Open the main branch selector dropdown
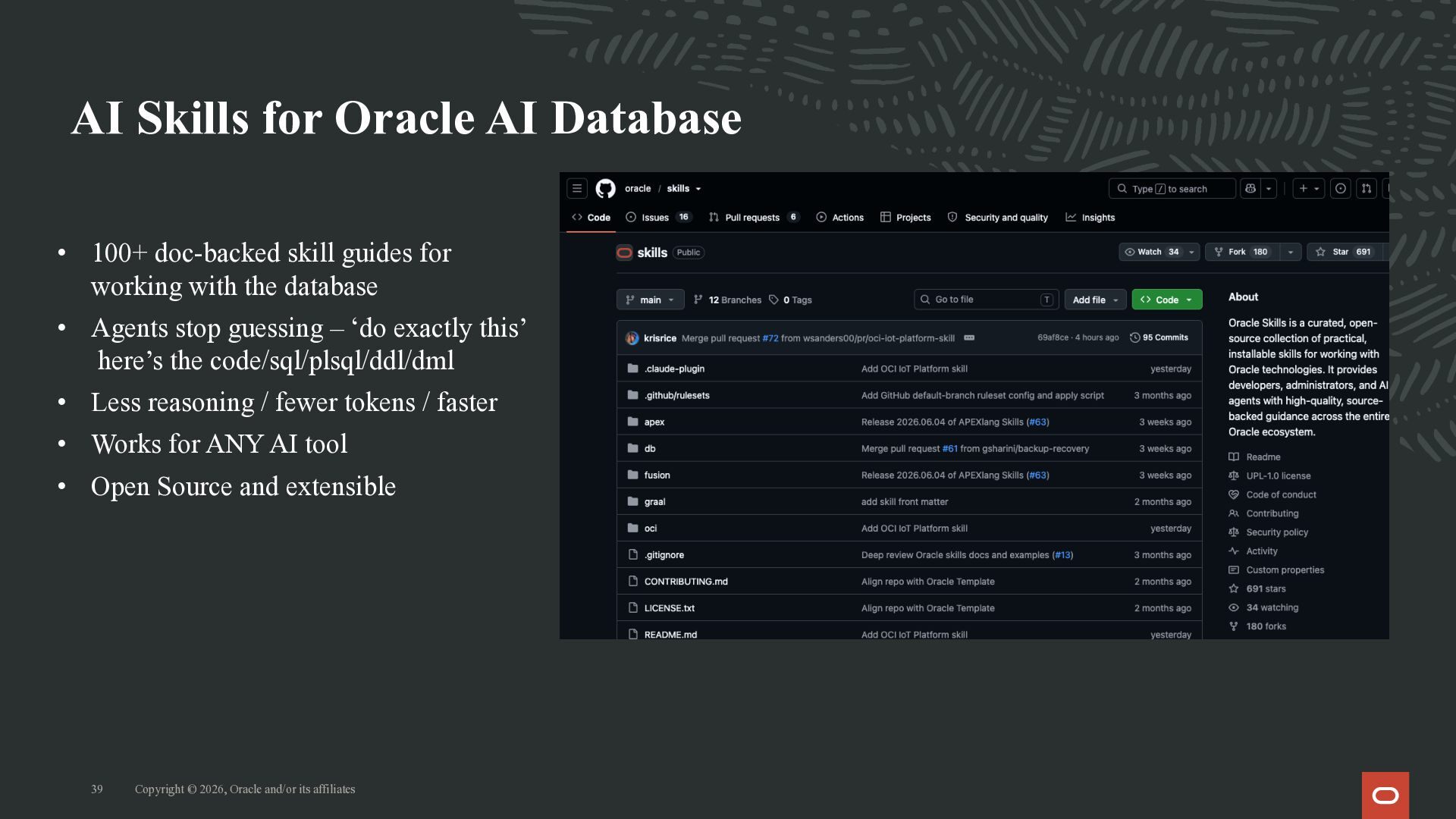Screen dimensions: 1456x819 650,300
